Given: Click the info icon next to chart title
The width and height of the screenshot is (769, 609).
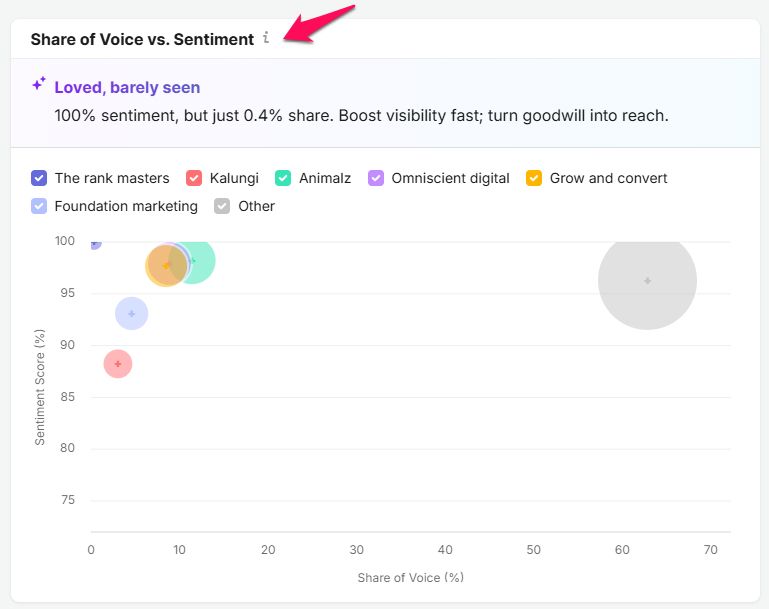Looking at the screenshot, I should (266, 37).
